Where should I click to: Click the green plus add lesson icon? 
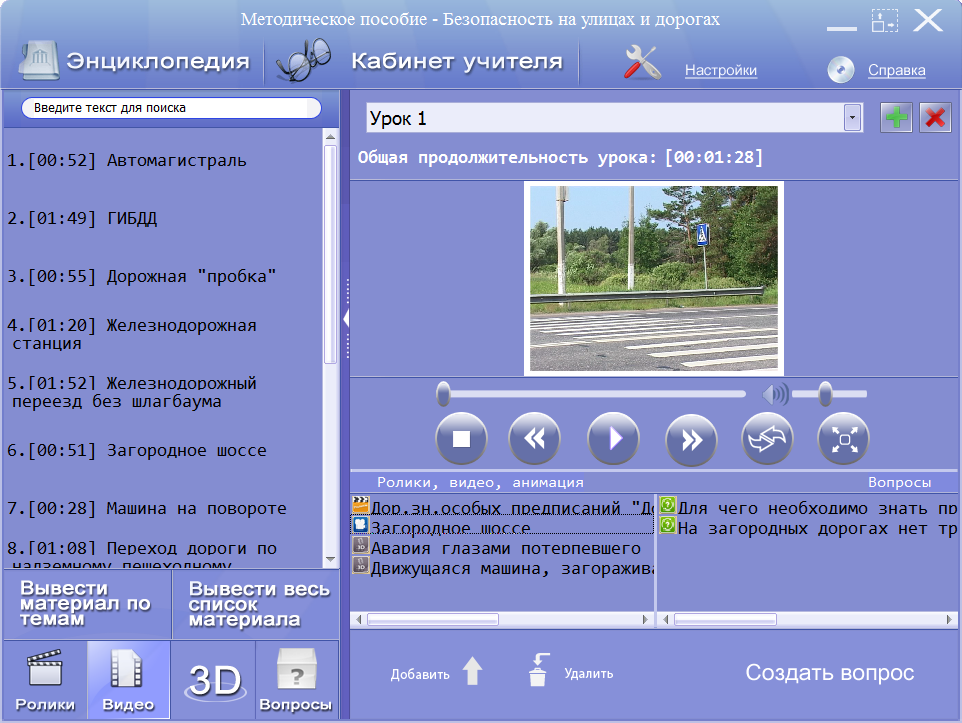click(x=896, y=118)
